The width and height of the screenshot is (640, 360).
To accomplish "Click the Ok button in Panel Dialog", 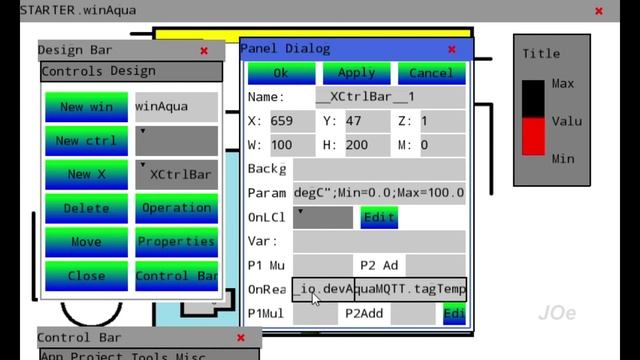I will (281, 73).
